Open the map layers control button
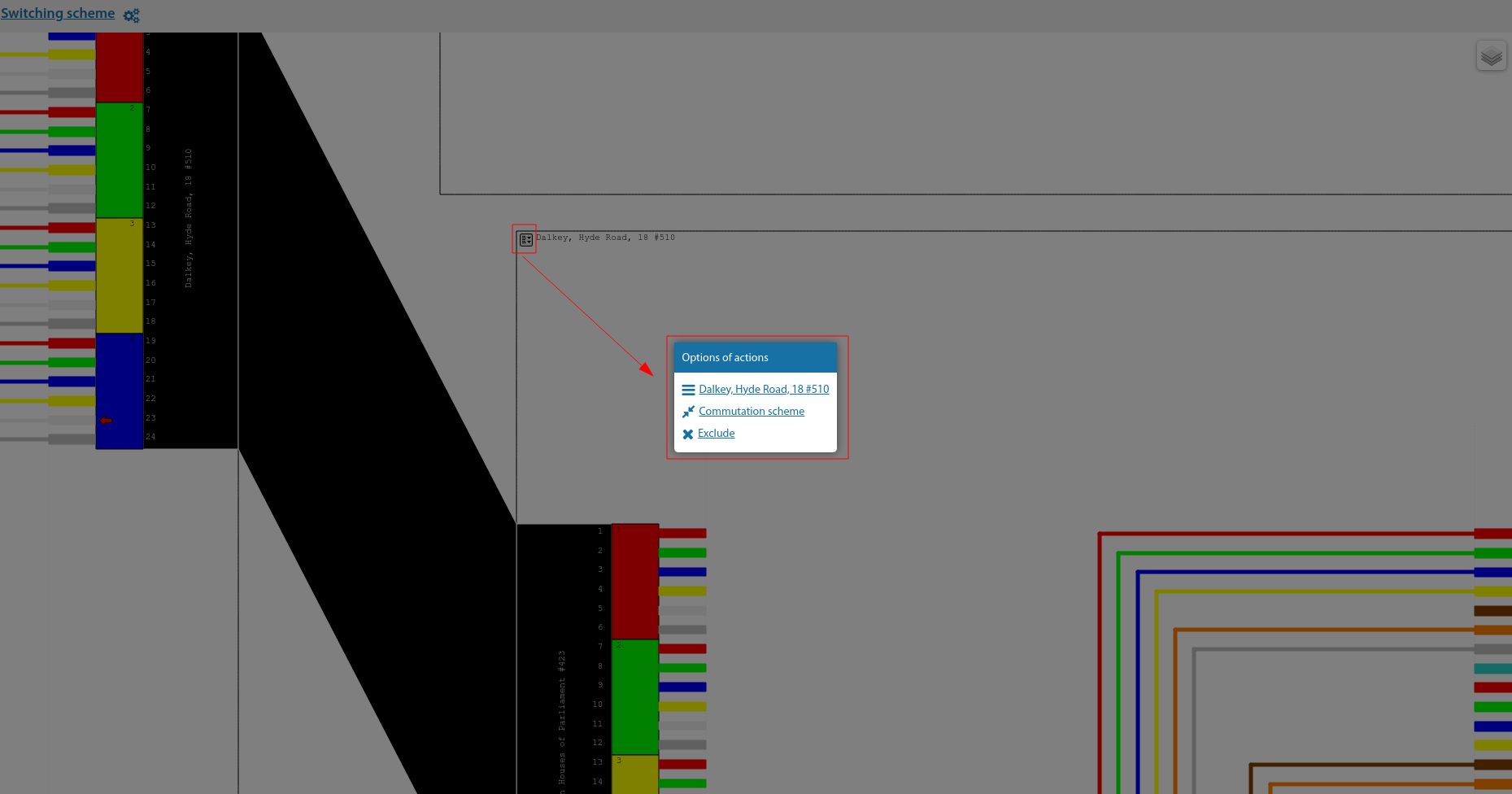 [x=1491, y=56]
